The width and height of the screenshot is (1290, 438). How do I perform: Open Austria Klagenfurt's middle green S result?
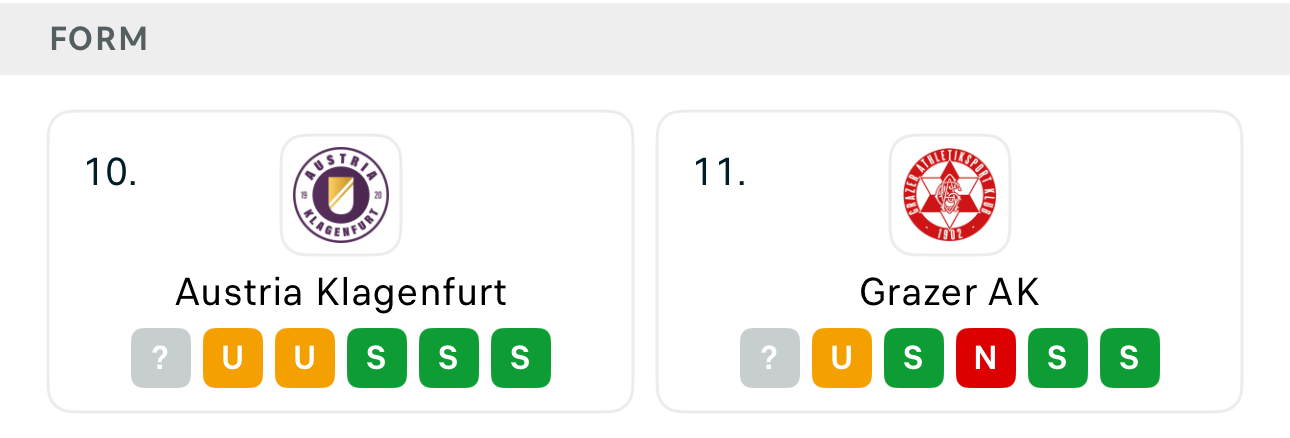(449, 358)
